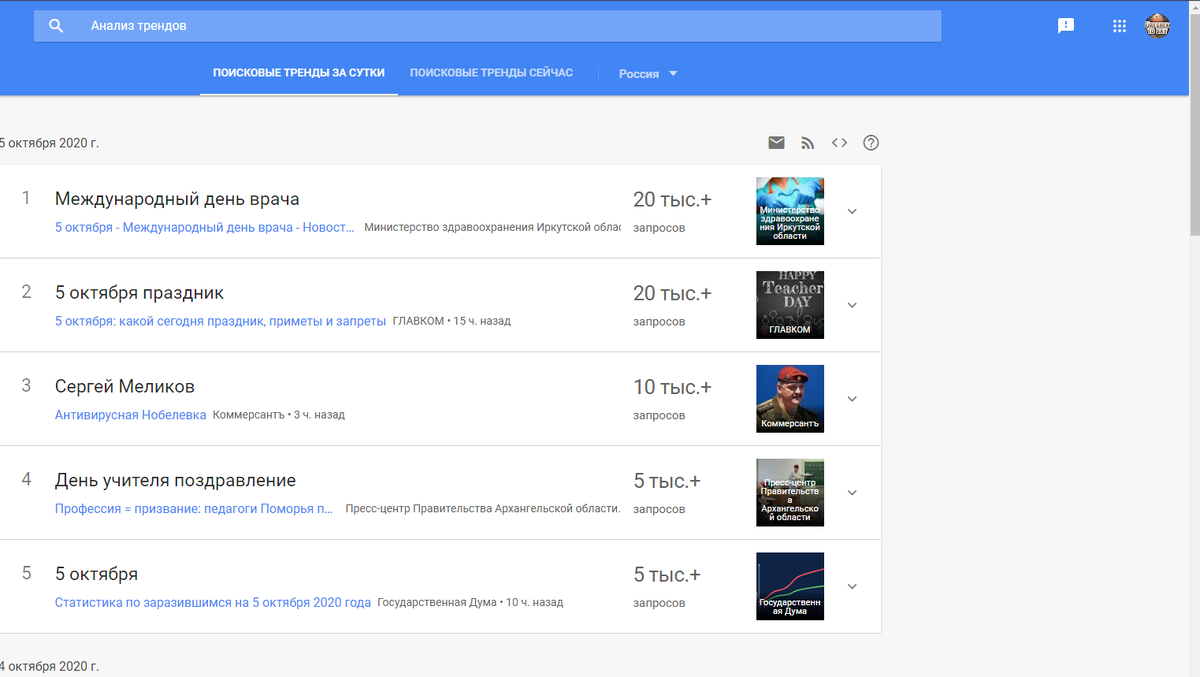The width and height of the screenshot is (1200, 677).
Task: Focus the Анализ трендов search field
Action: pos(487,26)
